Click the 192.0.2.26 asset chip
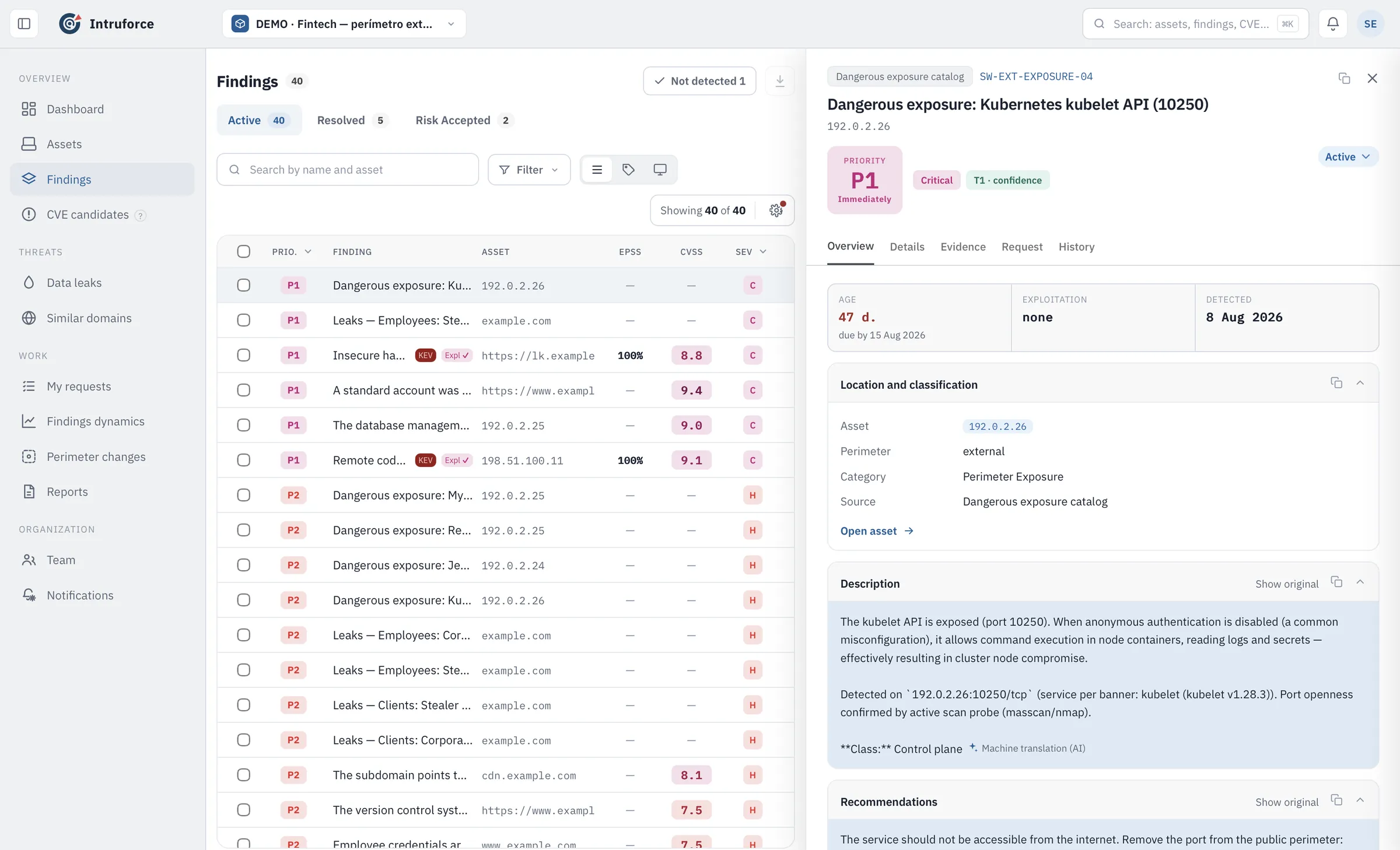Screen dimensions: 1400x850 [998, 426]
